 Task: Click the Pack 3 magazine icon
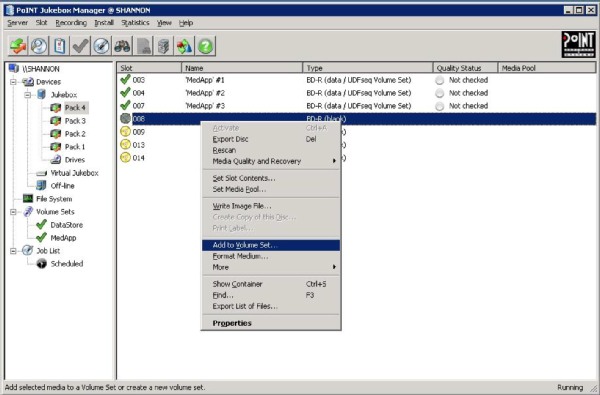[55, 121]
